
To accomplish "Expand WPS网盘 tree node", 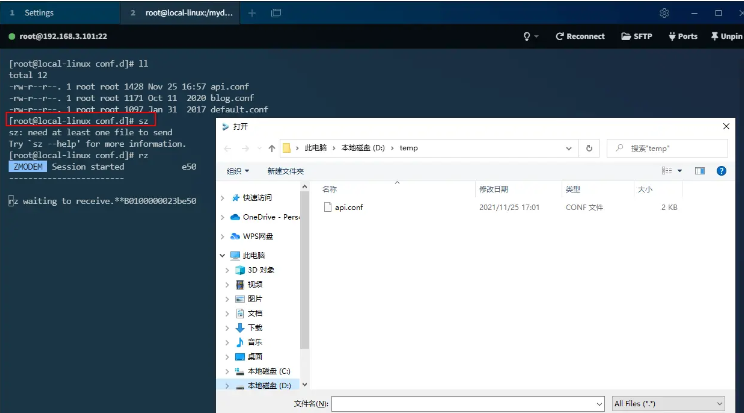I will click(x=223, y=236).
